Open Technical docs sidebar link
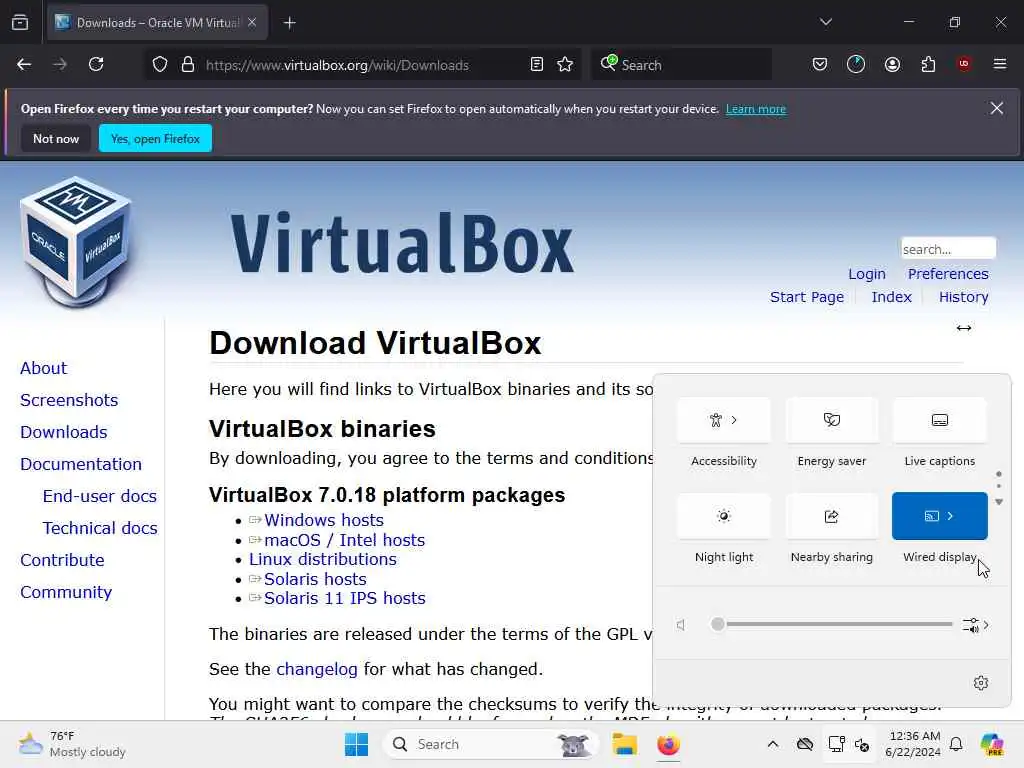The width and height of the screenshot is (1024, 768). pyautogui.click(x=100, y=528)
